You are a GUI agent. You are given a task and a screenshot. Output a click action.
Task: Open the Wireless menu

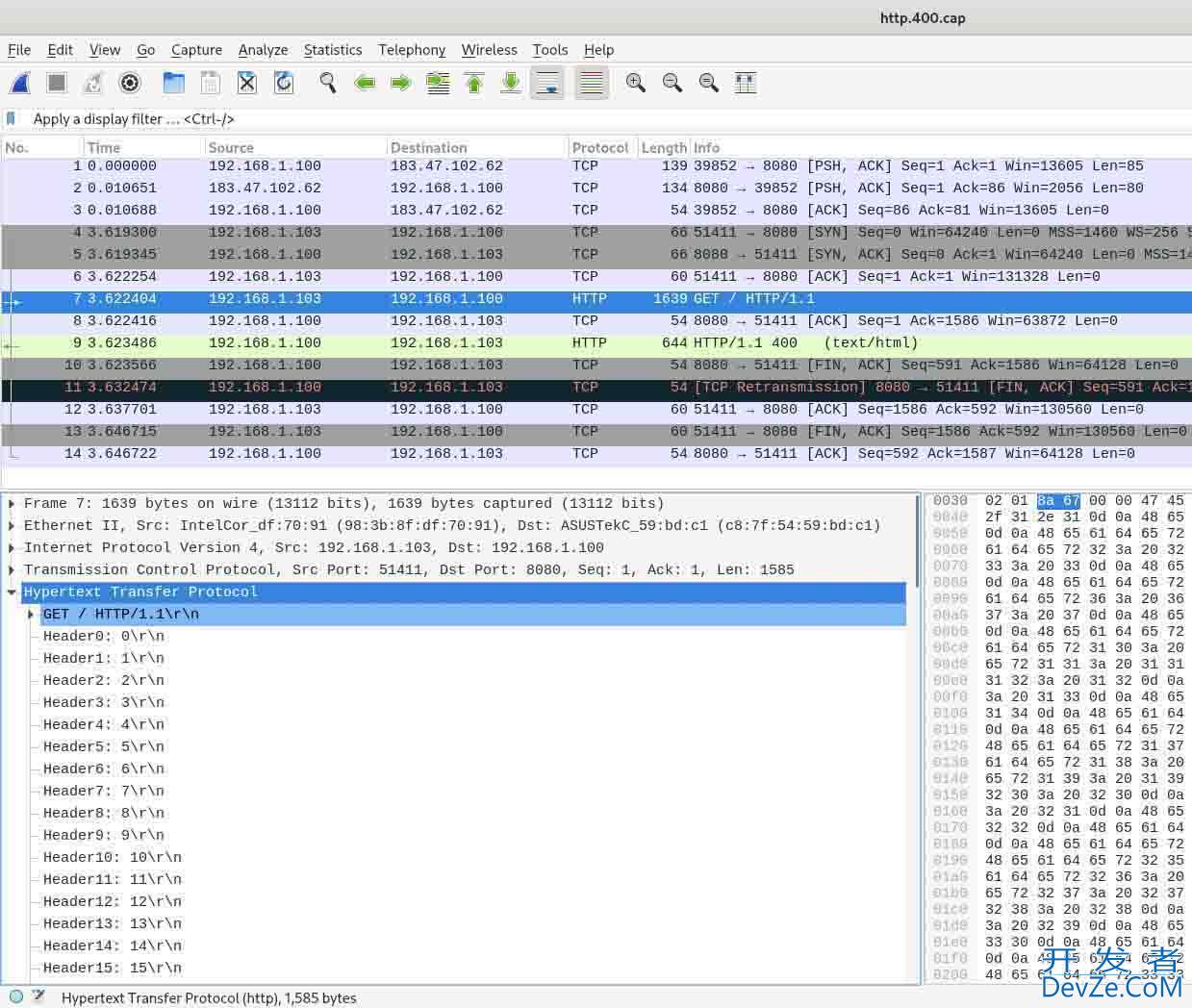pos(489,50)
